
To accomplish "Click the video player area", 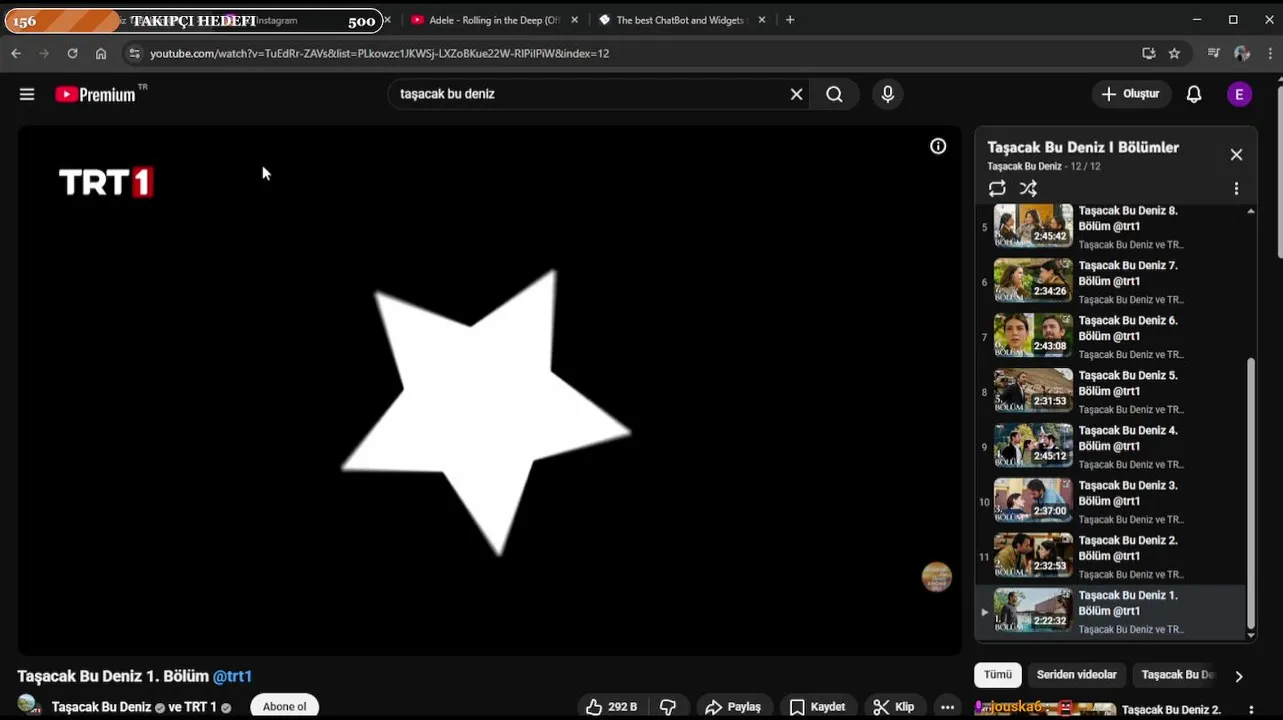I will pyautogui.click(x=489, y=390).
